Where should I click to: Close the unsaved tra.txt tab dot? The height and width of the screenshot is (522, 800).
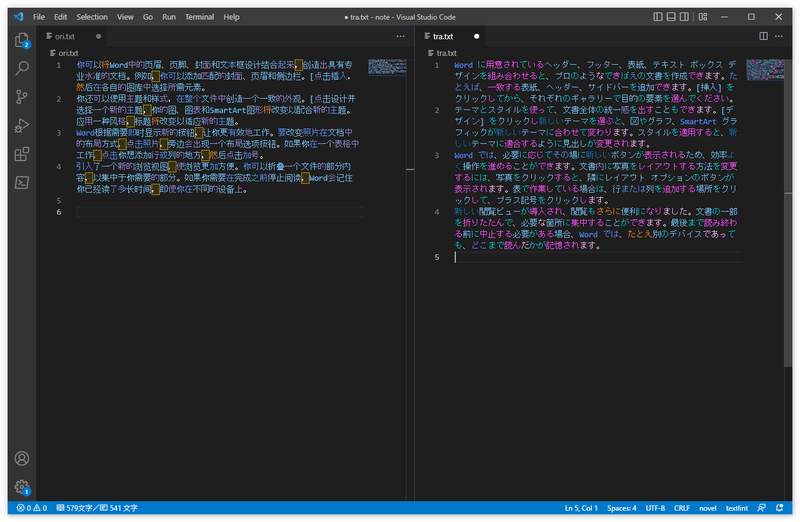[x=477, y=36]
